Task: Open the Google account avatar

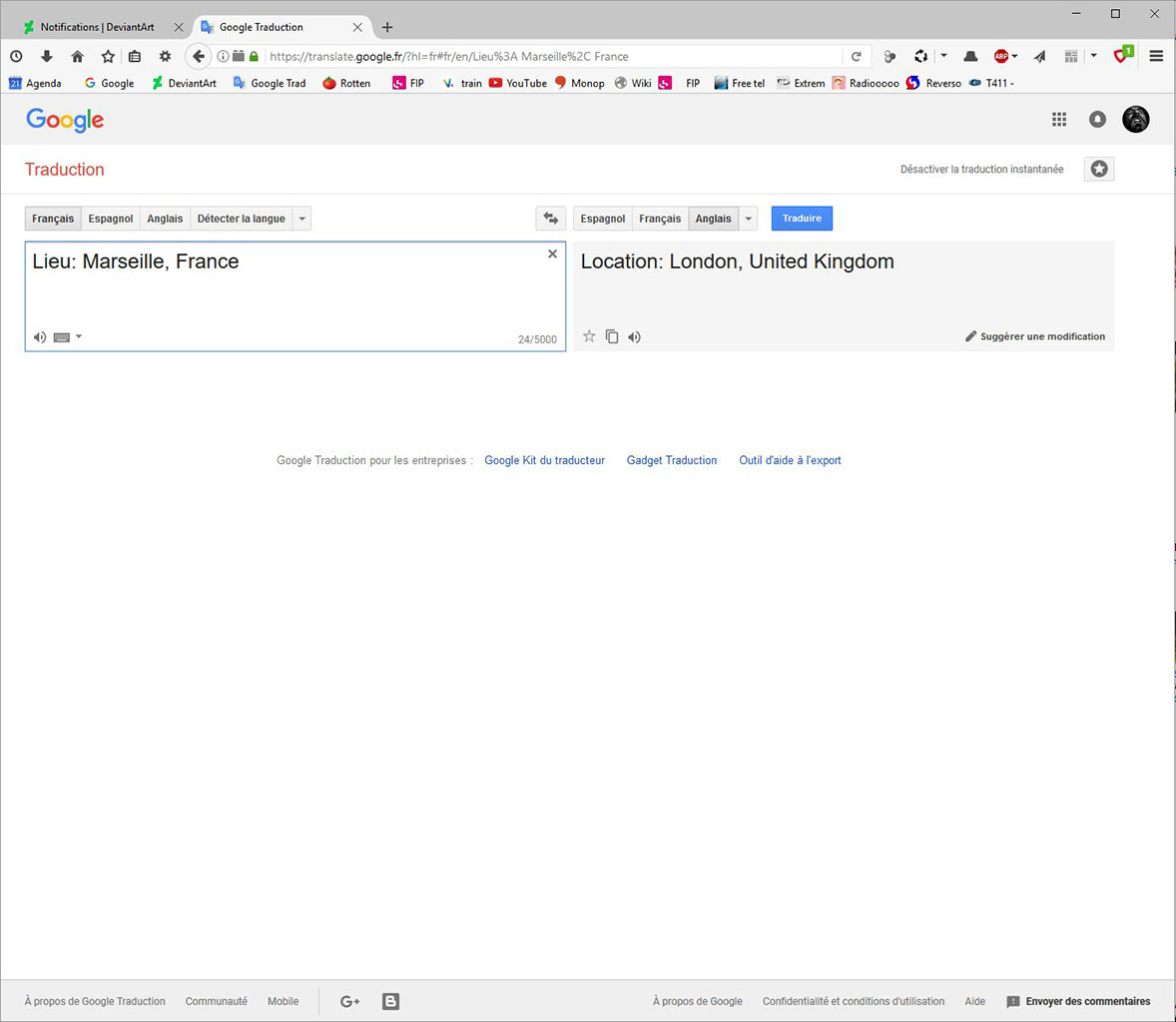Action: click(1135, 119)
